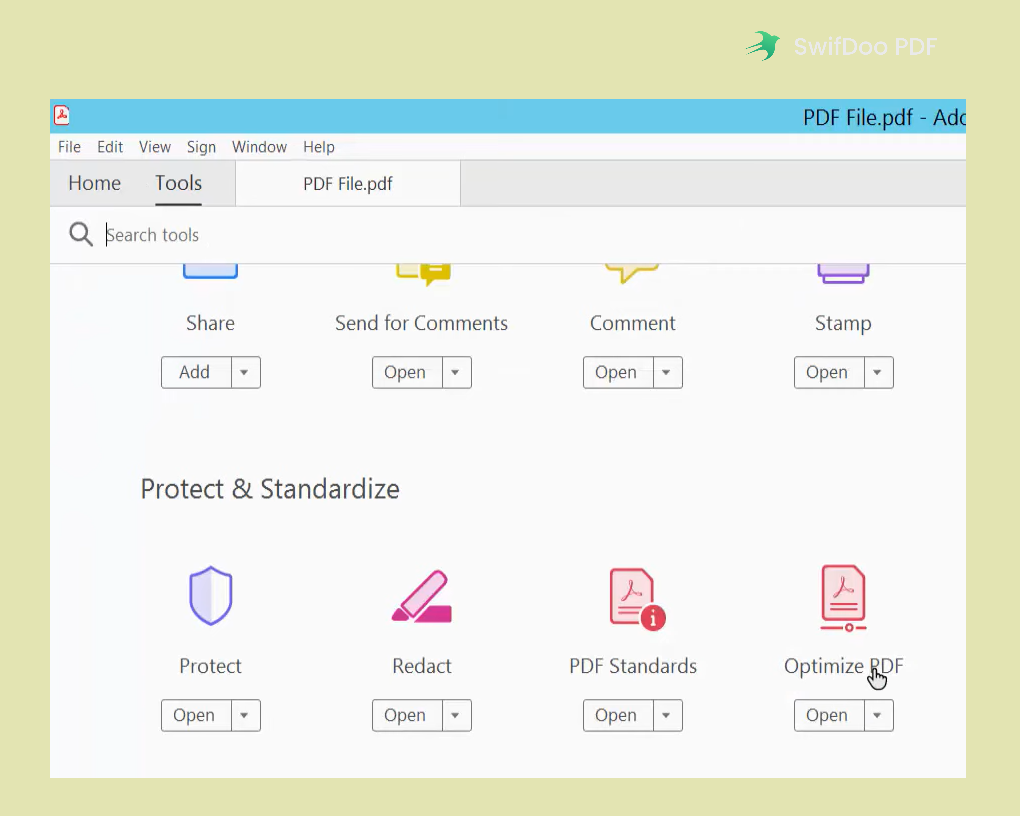Click the Protect shield icon

pos(210,595)
